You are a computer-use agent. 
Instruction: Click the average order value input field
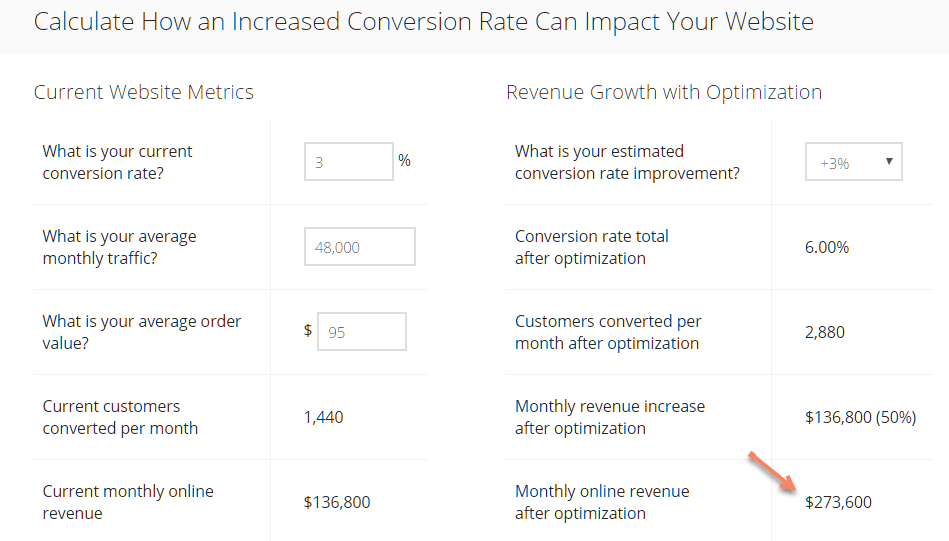pos(362,332)
